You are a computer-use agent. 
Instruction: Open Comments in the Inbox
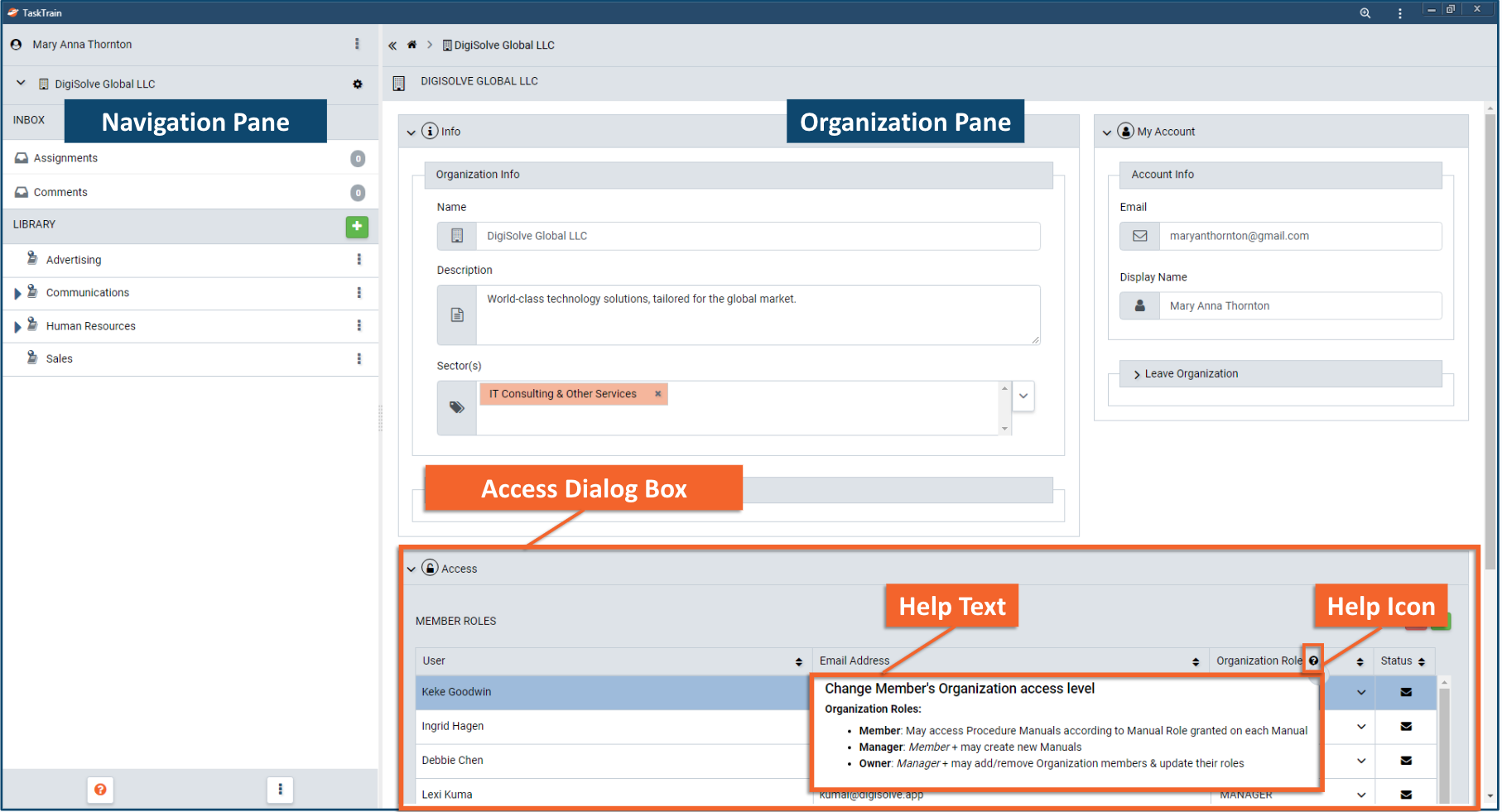60,192
